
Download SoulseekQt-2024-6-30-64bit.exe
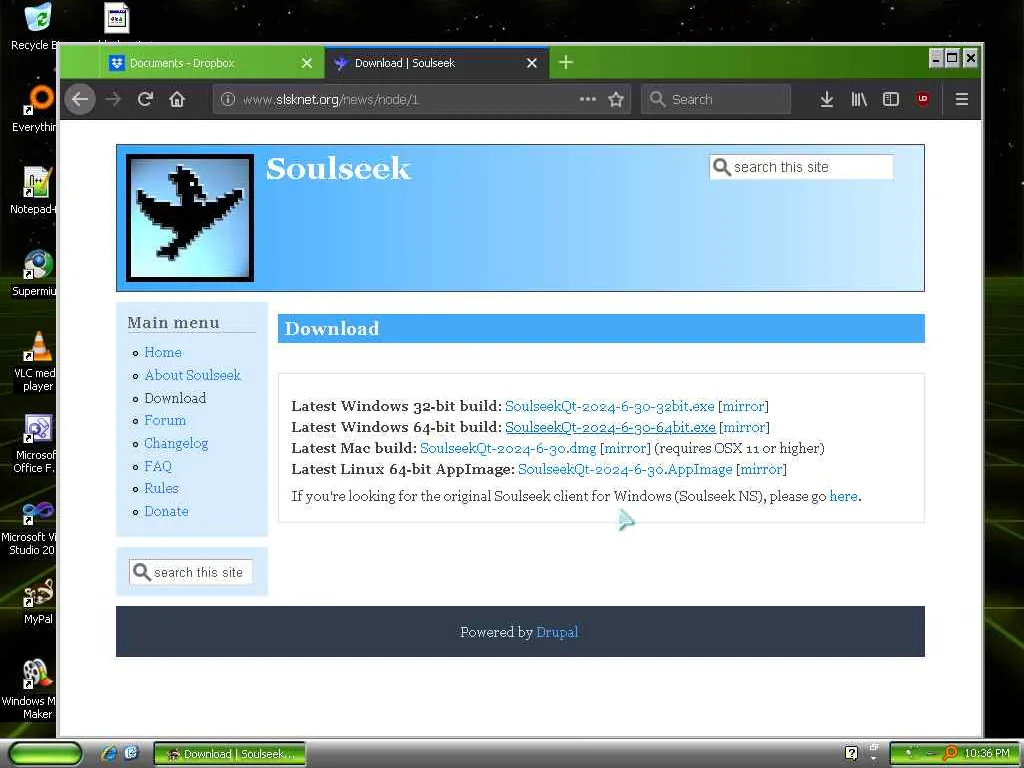pyautogui.click(x=610, y=427)
